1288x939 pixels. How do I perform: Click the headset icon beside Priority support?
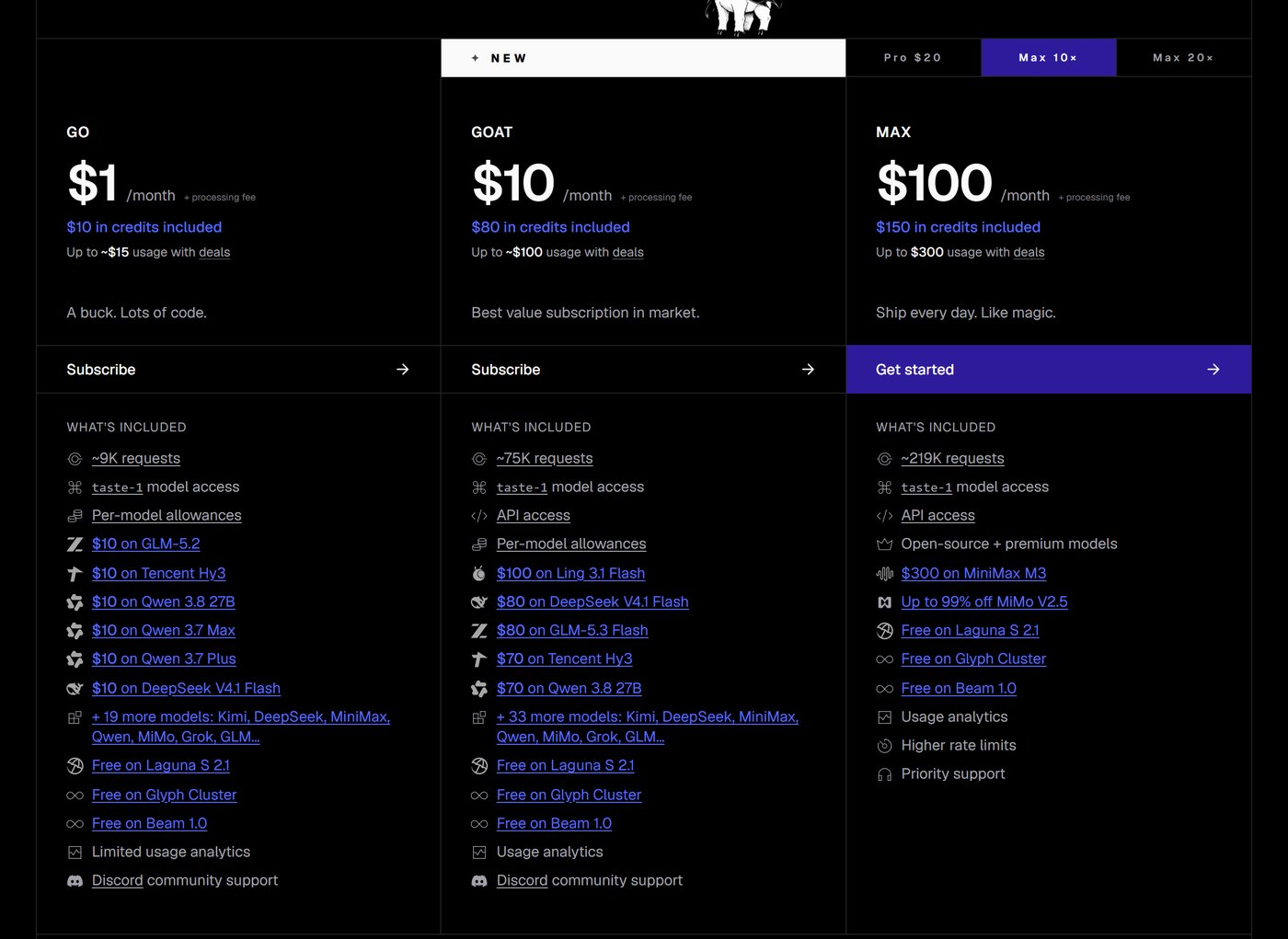pos(885,774)
